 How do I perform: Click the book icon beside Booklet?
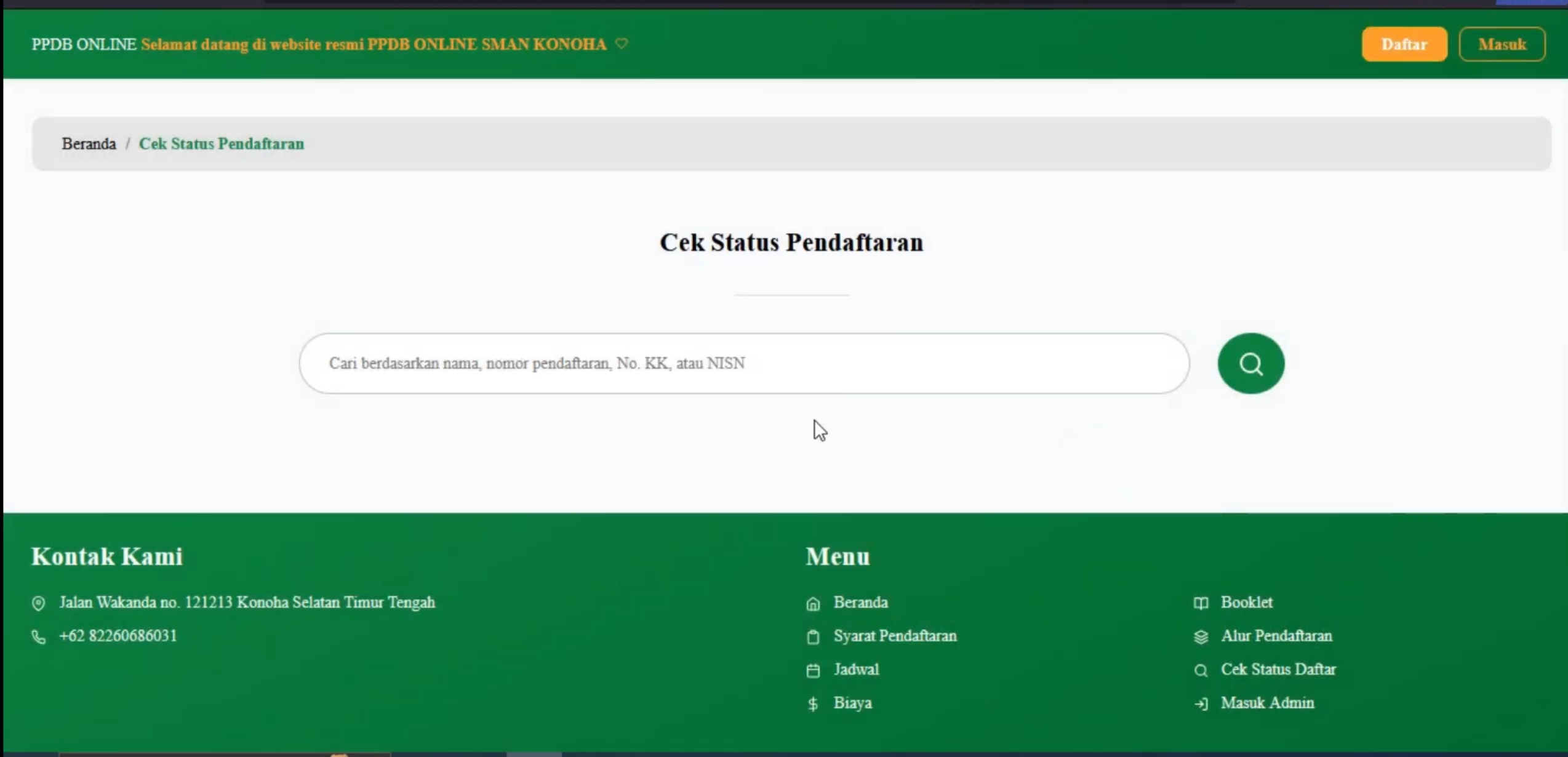point(1201,603)
